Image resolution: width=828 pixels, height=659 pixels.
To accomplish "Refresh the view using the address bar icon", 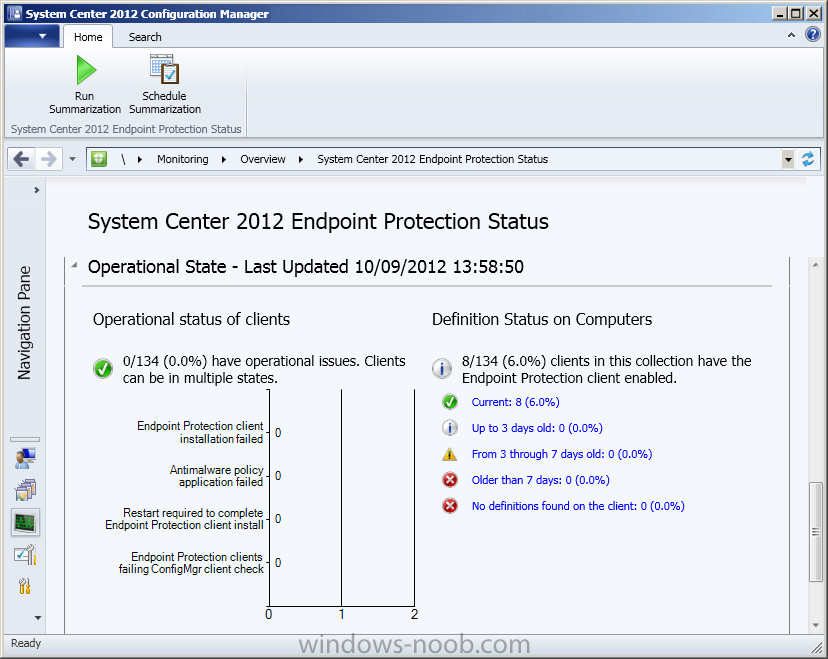I will [x=808, y=159].
